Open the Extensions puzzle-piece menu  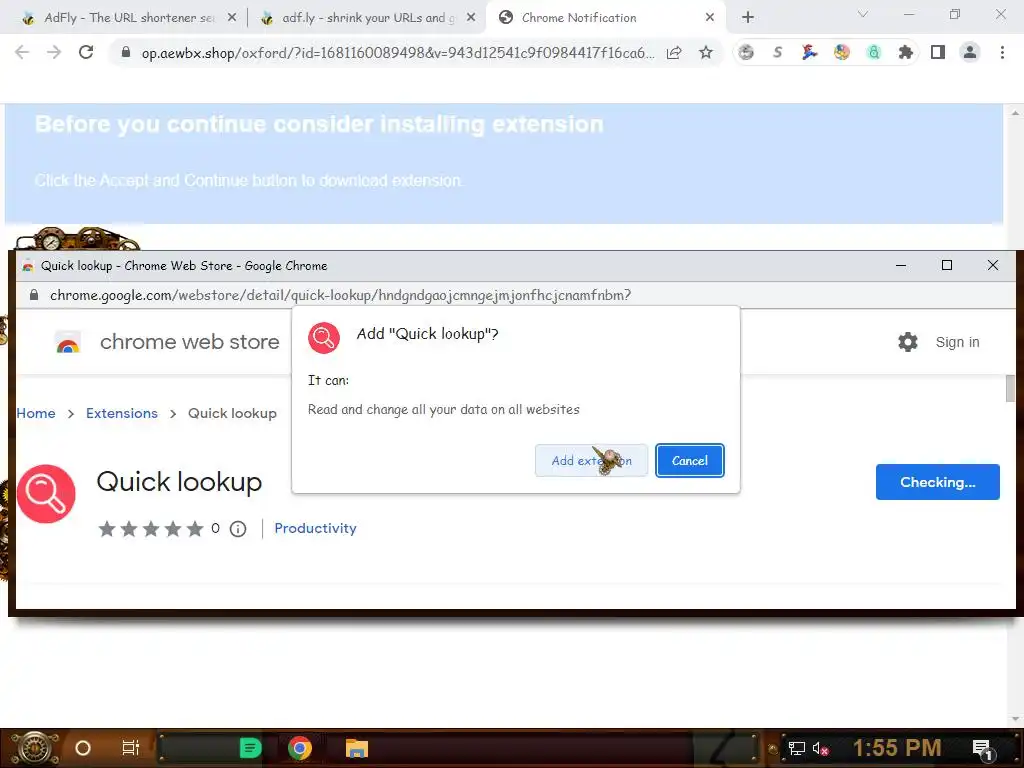point(906,52)
